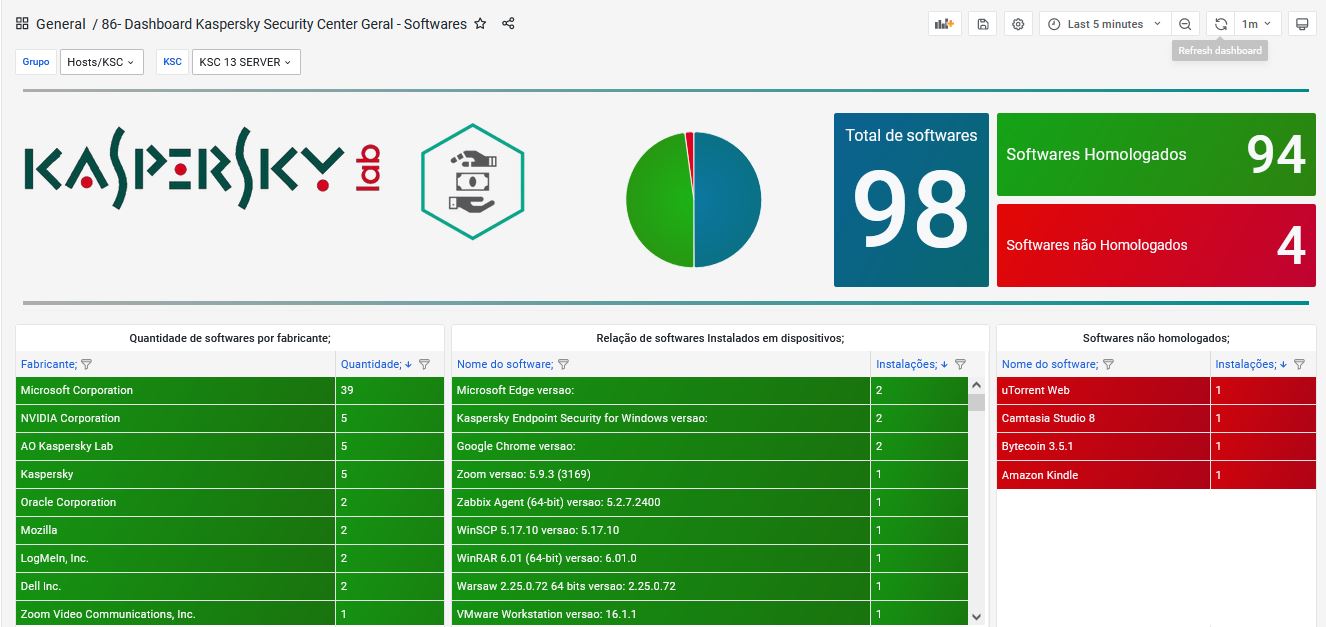Click the scroll up arrow in software table

pyautogui.click(x=977, y=385)
